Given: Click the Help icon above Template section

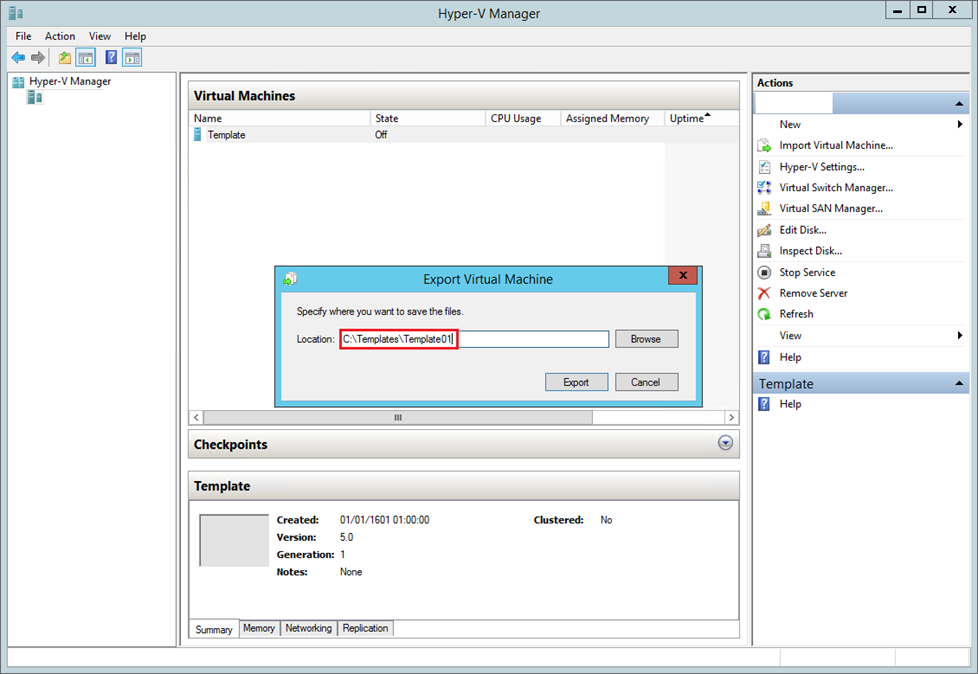Looking at the screenshot, I should [x=764, y=357].
